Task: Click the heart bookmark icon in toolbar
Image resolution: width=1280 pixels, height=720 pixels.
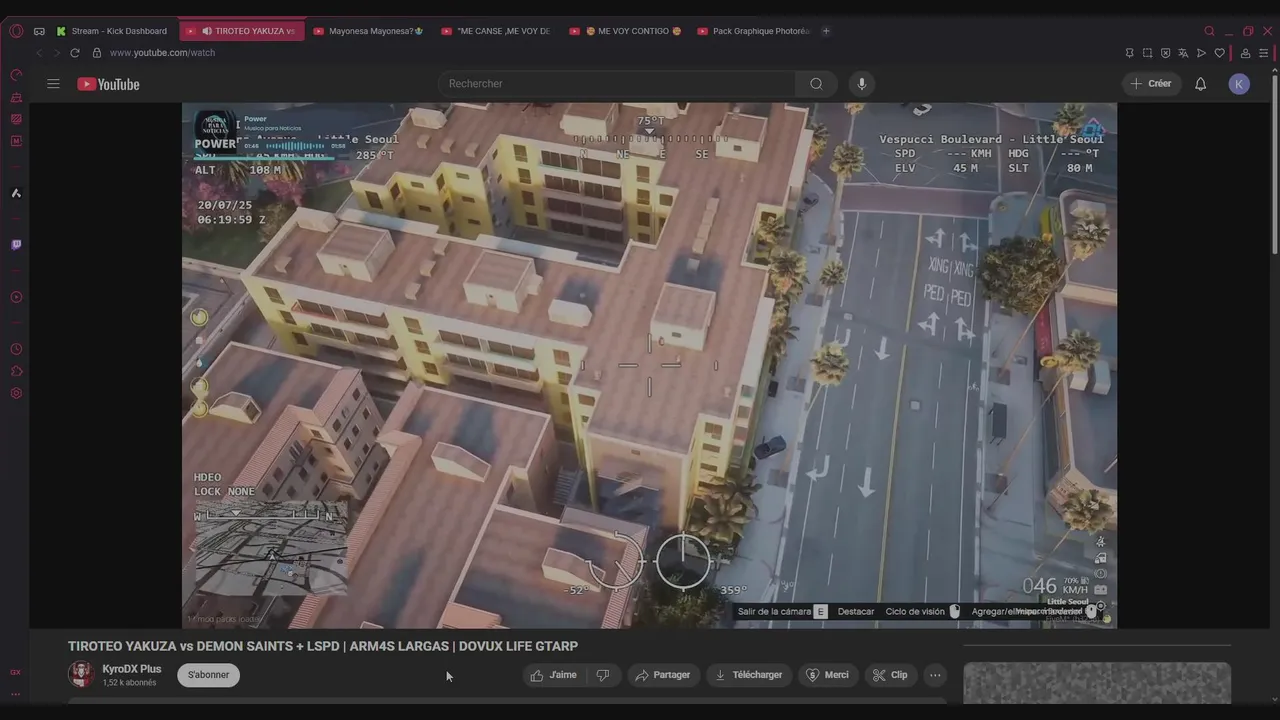Action: [1219, 53]
